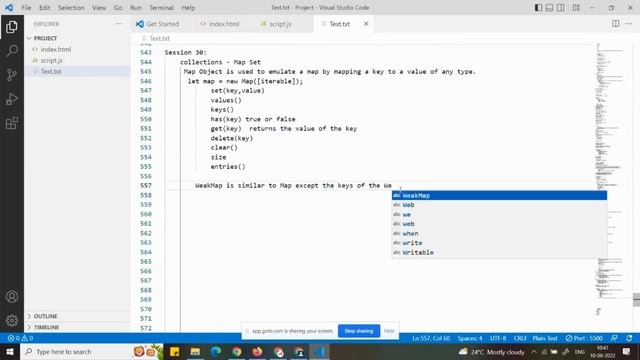Open the Selection menu

tap(71, 8)
